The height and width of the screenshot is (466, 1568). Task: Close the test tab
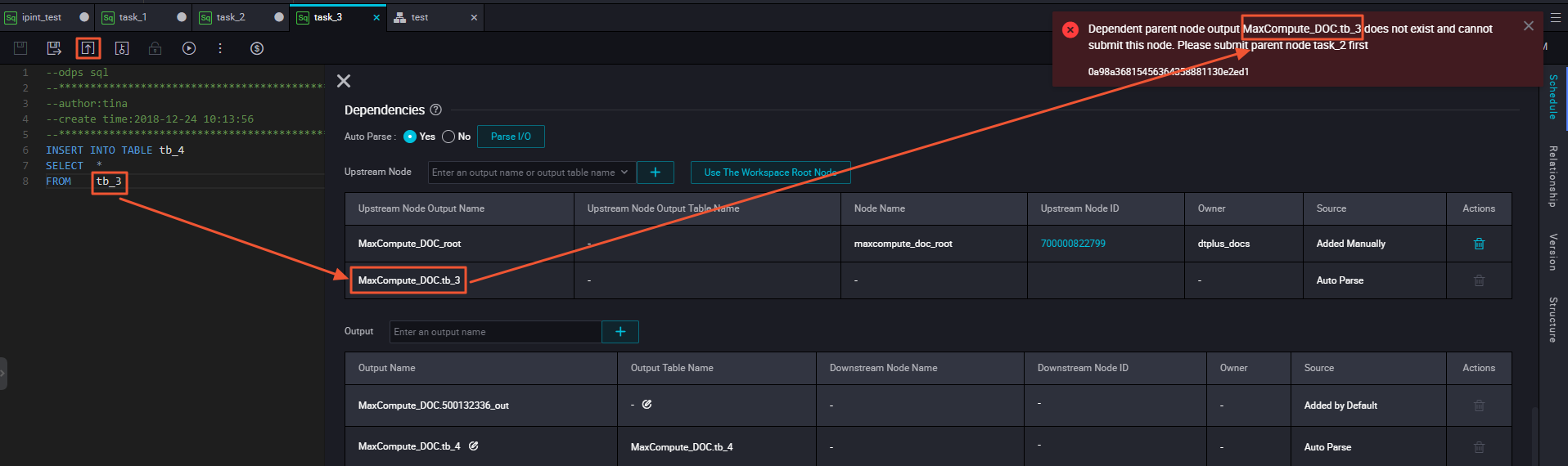click(474, 17)
